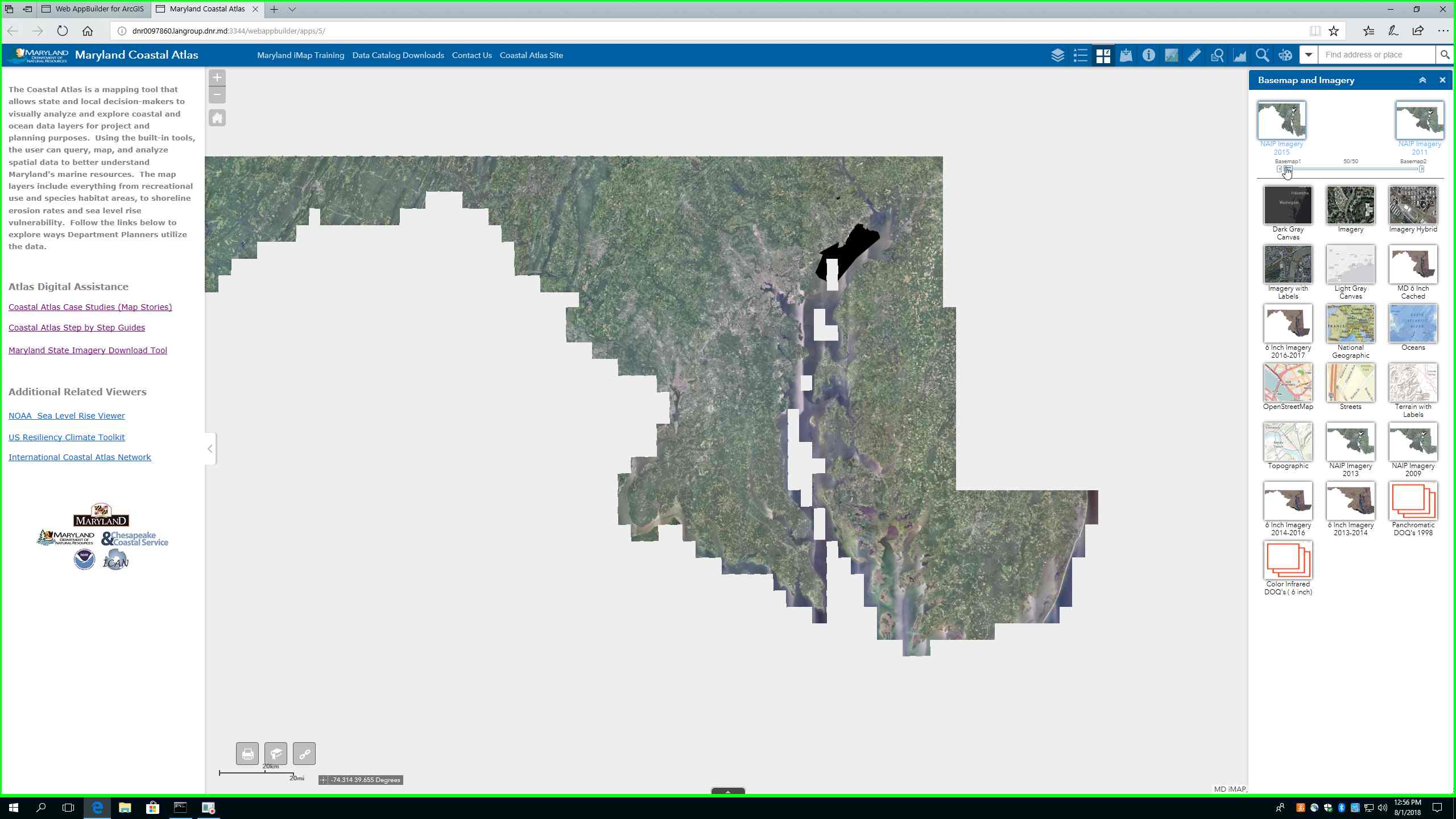The width and height of the screenshot is (1456, 819).
Task: Open the Data Catalog Downloads menu link
Action: pyautogui.click(x=398, y=55)
